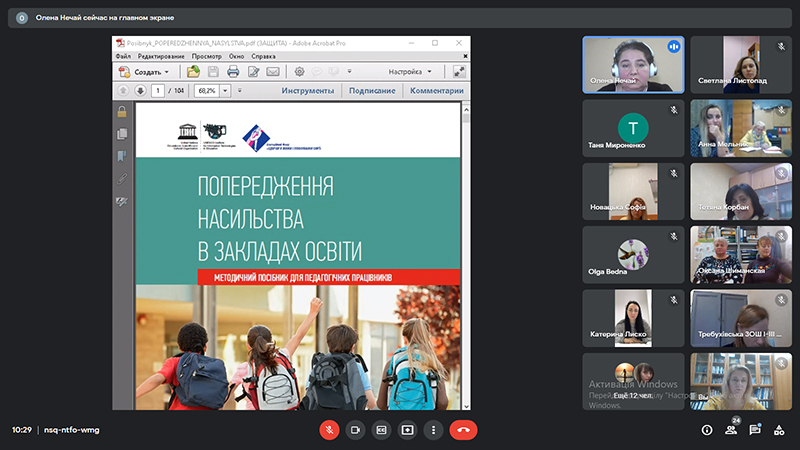Select Катерина Лиско video tile
This screenshot has height=450, width=800.
tap(633, 318)
